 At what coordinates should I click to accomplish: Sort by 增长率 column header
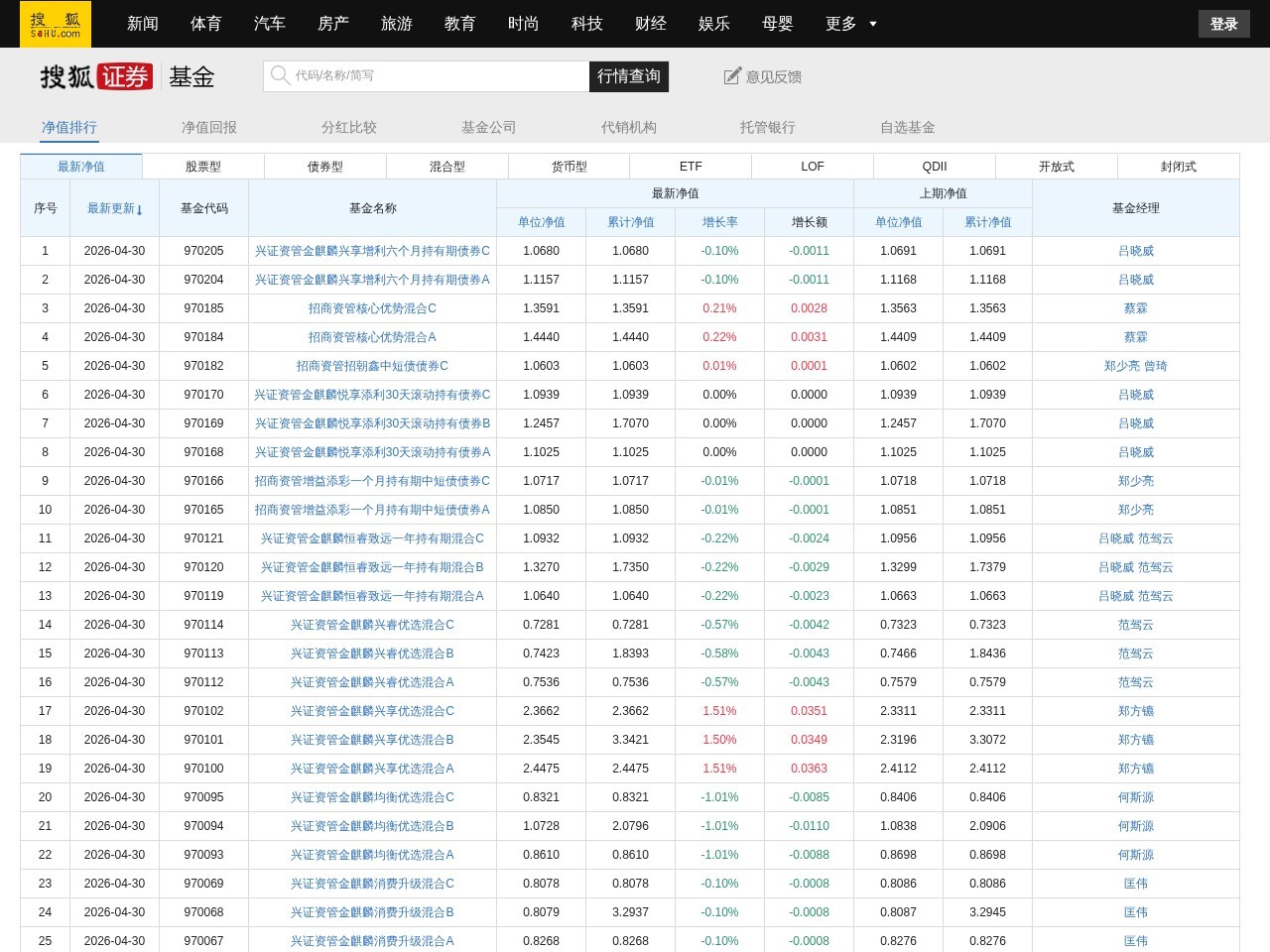click(x=720, y=222)
